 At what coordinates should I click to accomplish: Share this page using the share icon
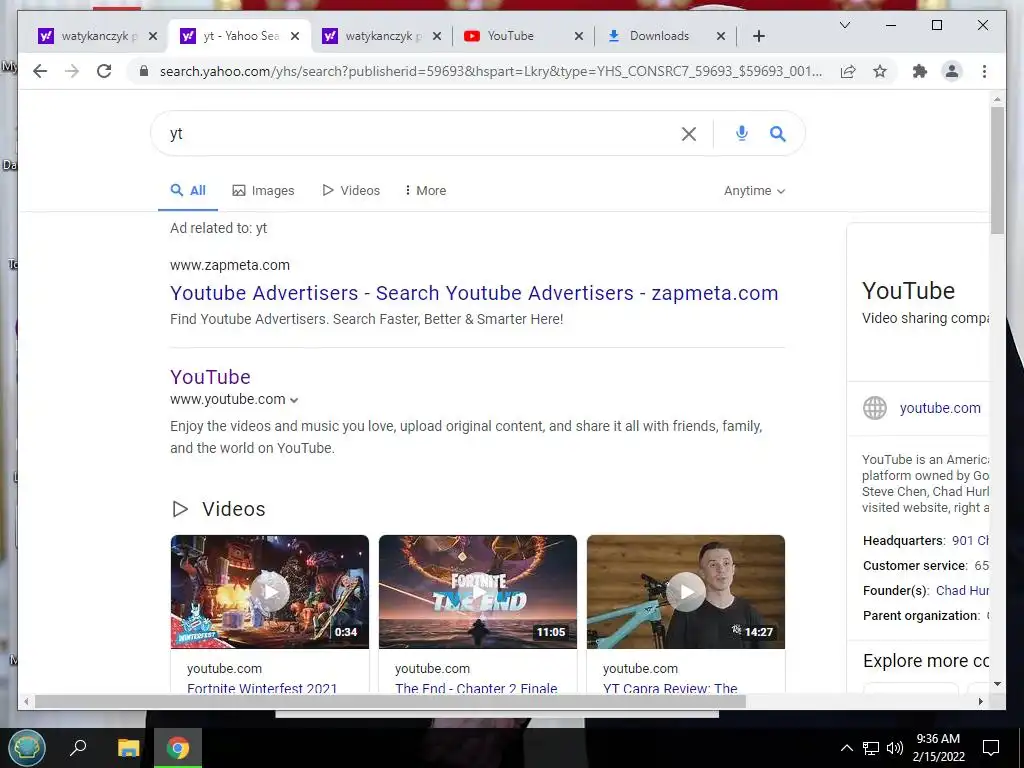pos(848,71)
